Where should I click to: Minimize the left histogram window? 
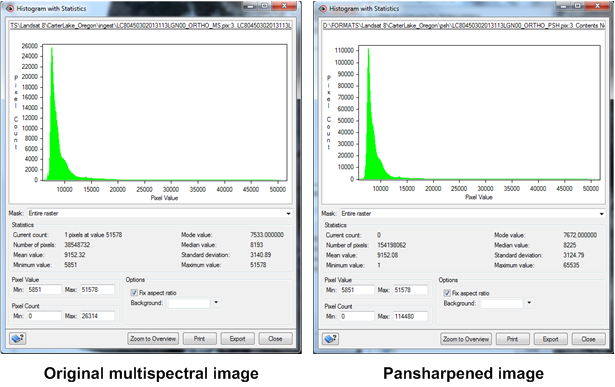250,6
